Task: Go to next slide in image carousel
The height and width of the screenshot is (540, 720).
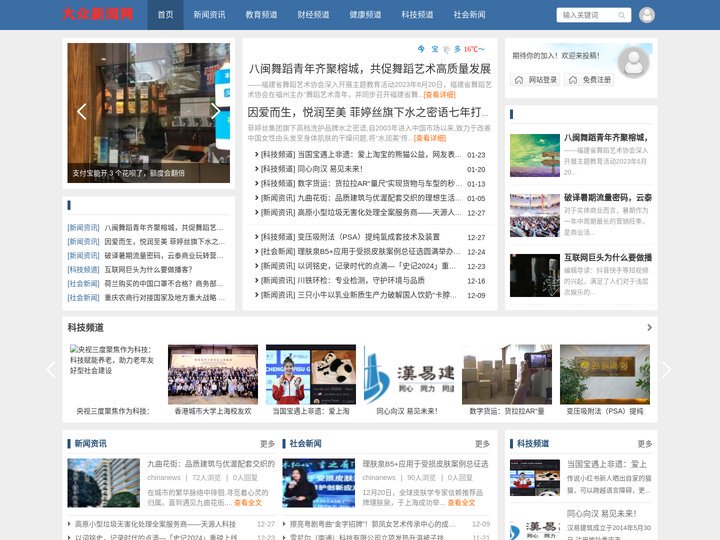Action: click(215, 111)
